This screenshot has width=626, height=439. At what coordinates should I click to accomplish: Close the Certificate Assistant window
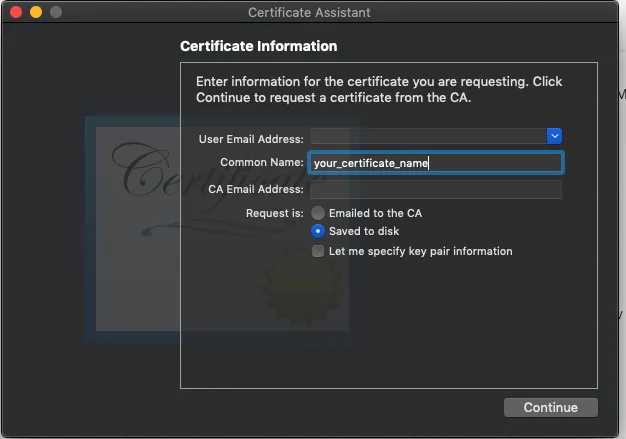click(x=16, y=12)
